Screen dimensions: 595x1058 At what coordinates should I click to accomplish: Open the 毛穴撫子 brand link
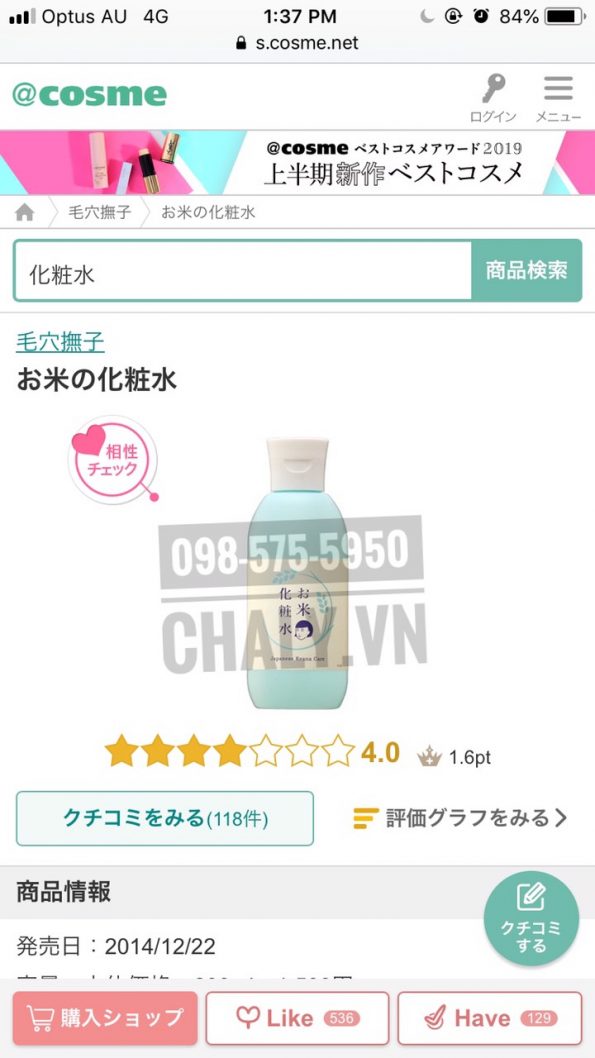pos(60,342)
